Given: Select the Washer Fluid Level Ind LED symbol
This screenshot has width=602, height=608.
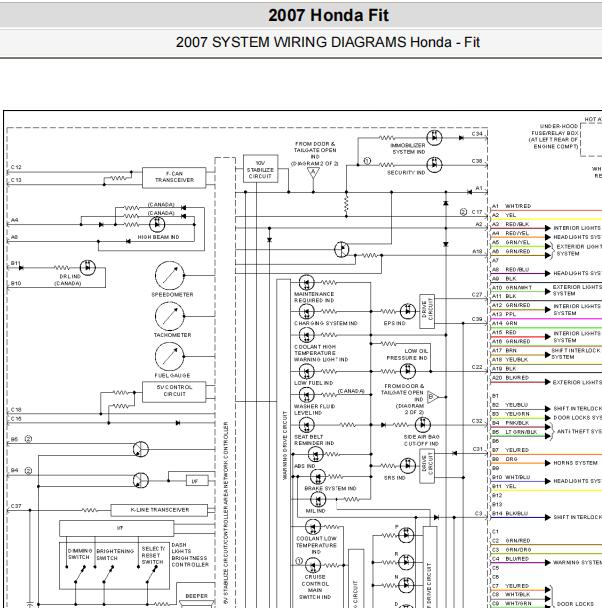Looking at the screenshot, I should [307, 395].
